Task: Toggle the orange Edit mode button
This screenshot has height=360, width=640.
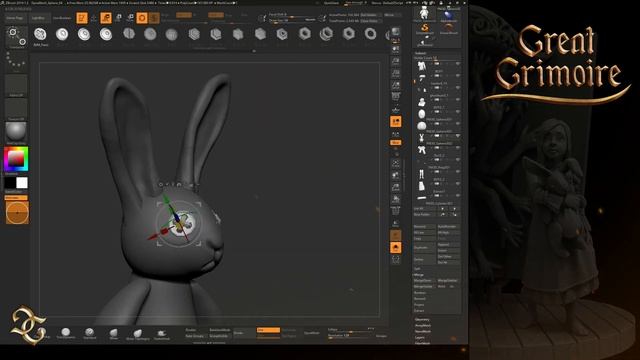Action: click(82, 18)
